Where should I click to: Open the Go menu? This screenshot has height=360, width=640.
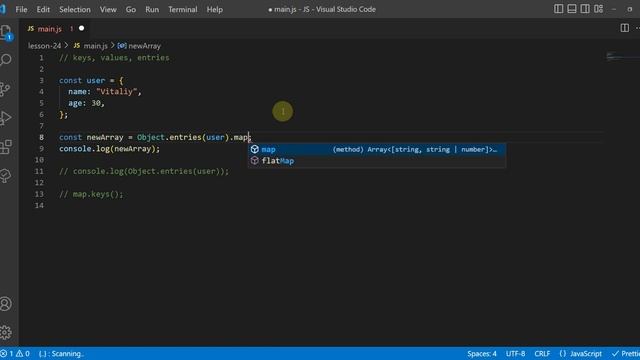tap(131, 9)
